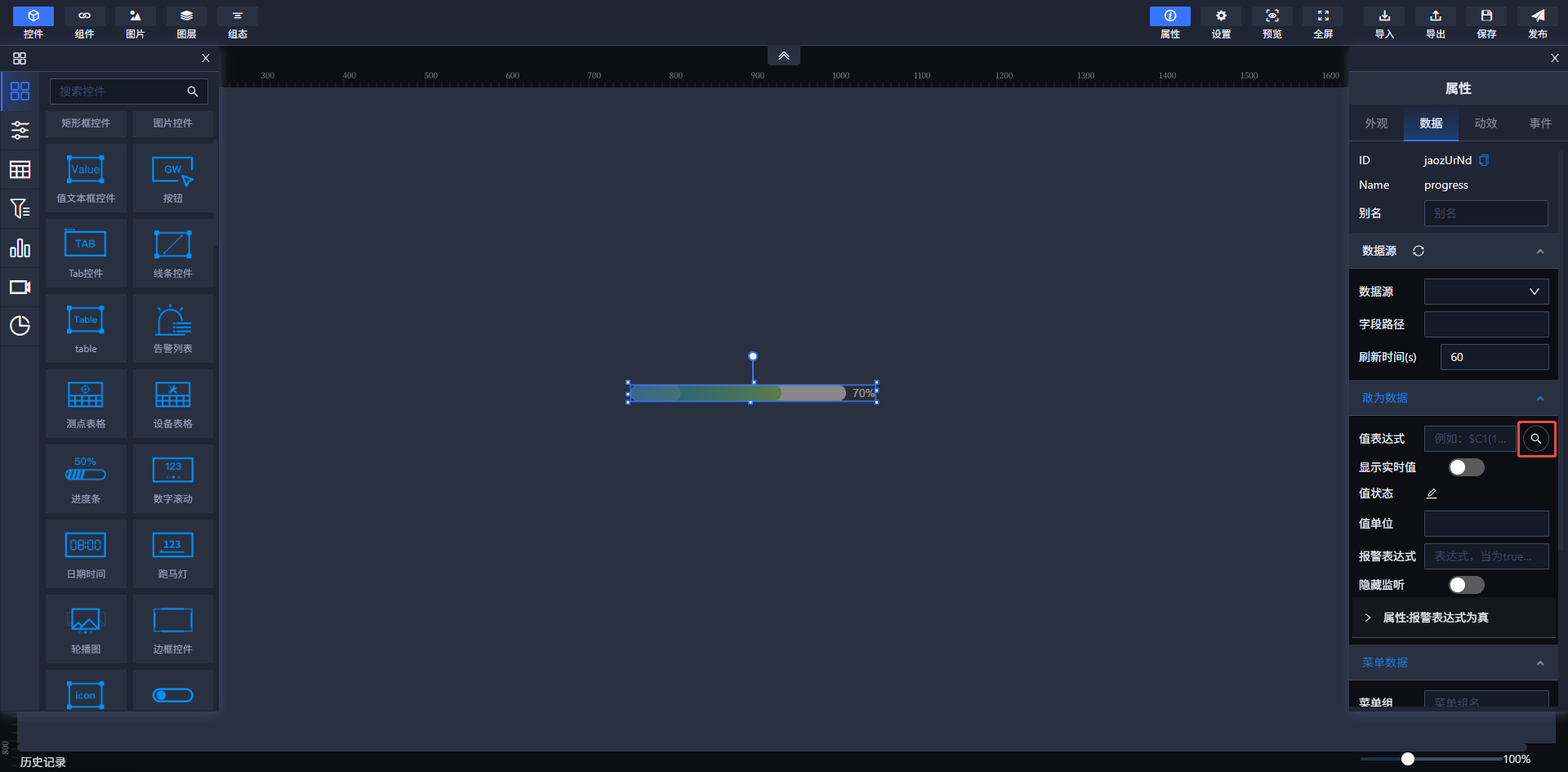
Task: Open the 数据源 dropdown
Action: (x=1486, y=292)
